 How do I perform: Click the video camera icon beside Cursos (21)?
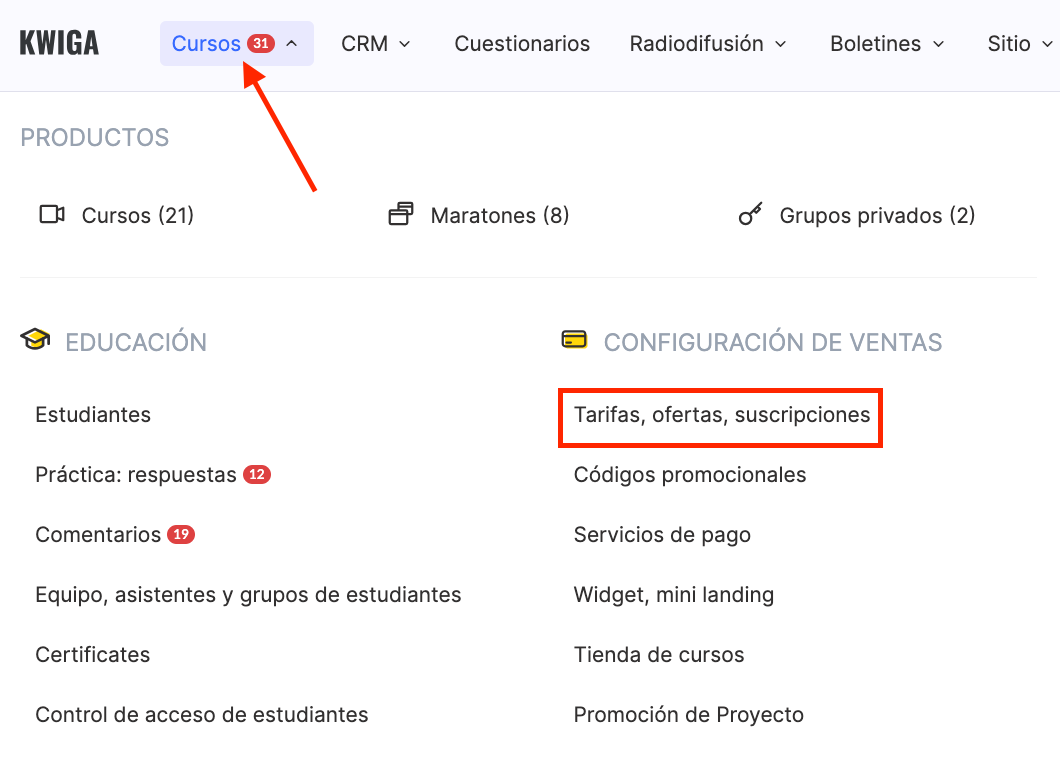(52, 215)
